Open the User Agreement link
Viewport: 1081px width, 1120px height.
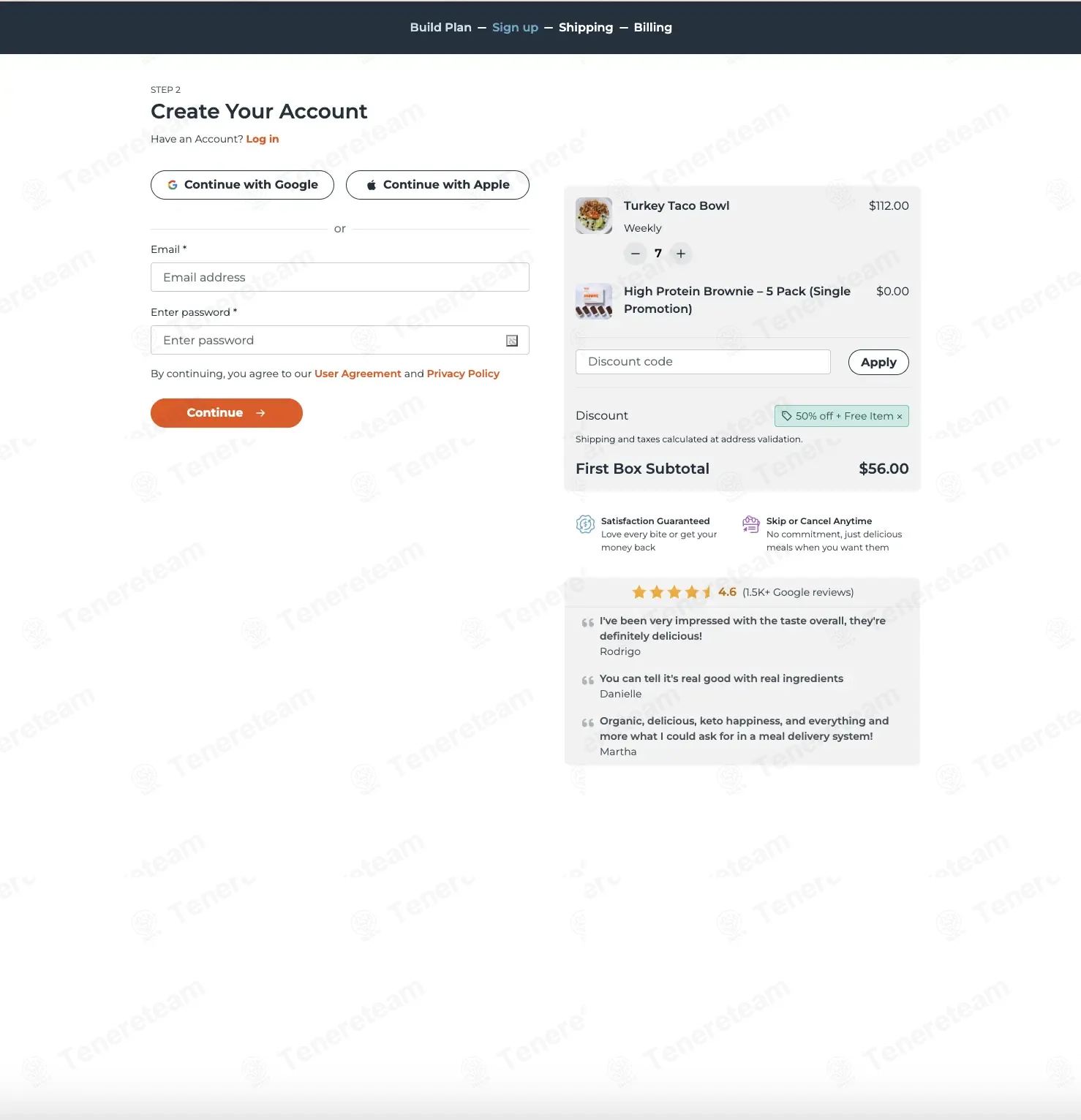coord(358,374)
